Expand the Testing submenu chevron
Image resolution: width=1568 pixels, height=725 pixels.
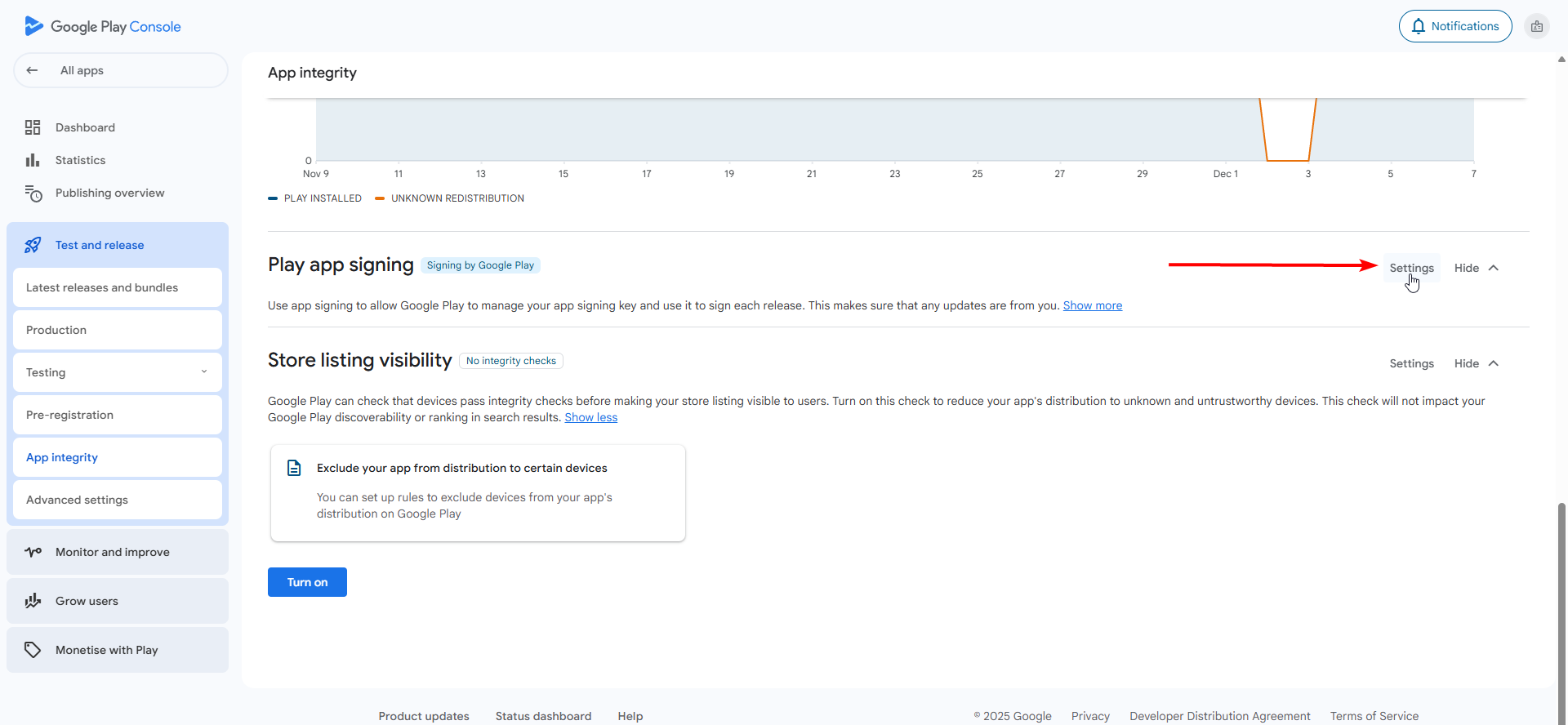coord(204,371)
